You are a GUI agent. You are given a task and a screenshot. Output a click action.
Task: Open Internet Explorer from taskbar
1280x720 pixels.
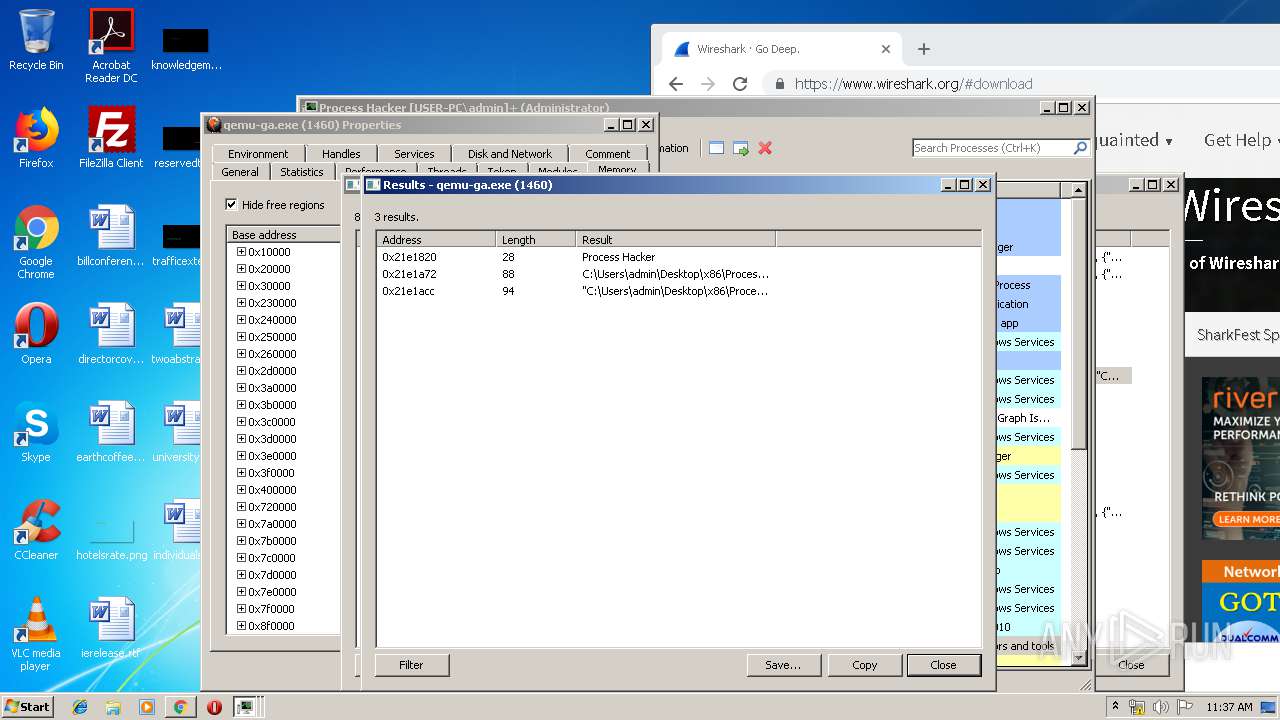tap(80, 707)
